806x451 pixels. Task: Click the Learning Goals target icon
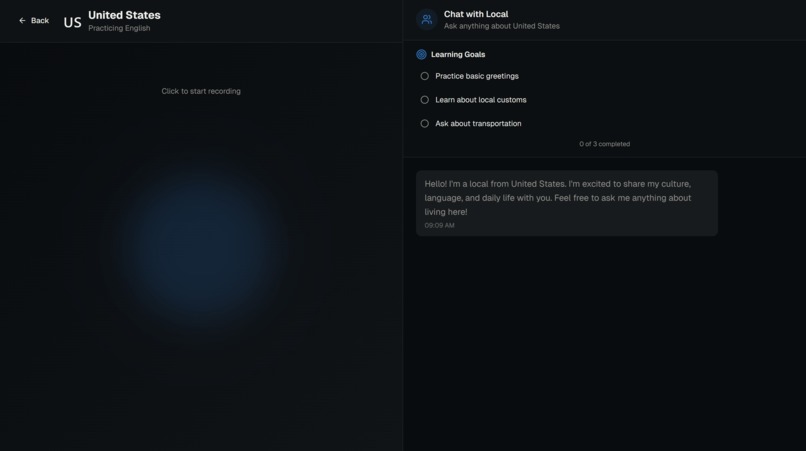422,55
